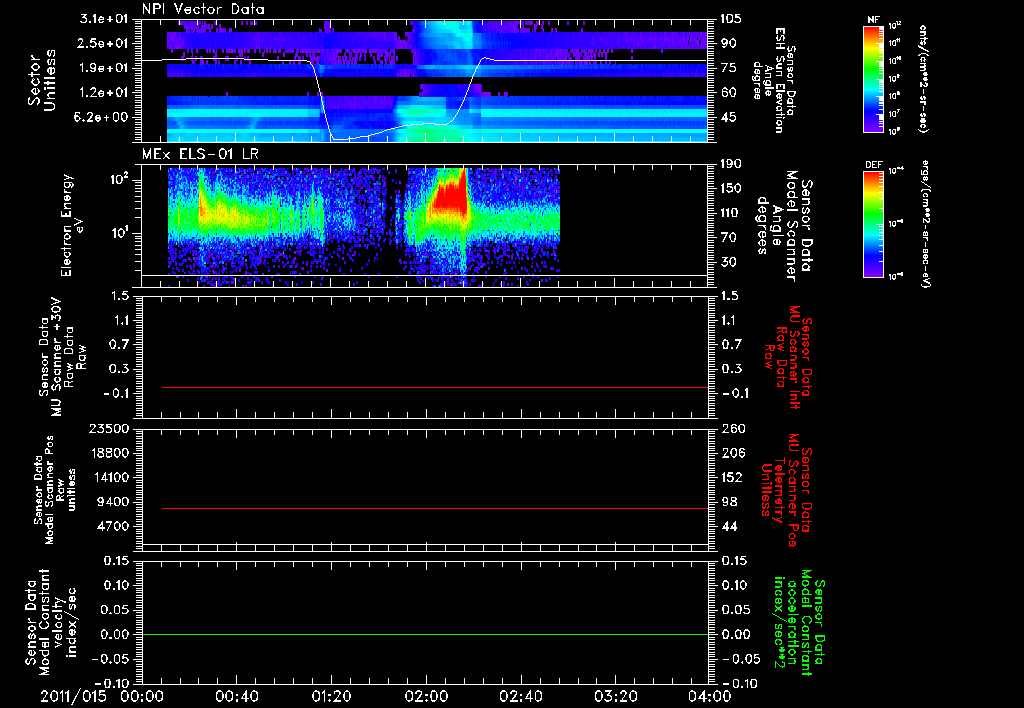This screenshot has height=708, width=1024.
Task: Click the '1.9e+01' sector axis value
Action: point(104,68)
